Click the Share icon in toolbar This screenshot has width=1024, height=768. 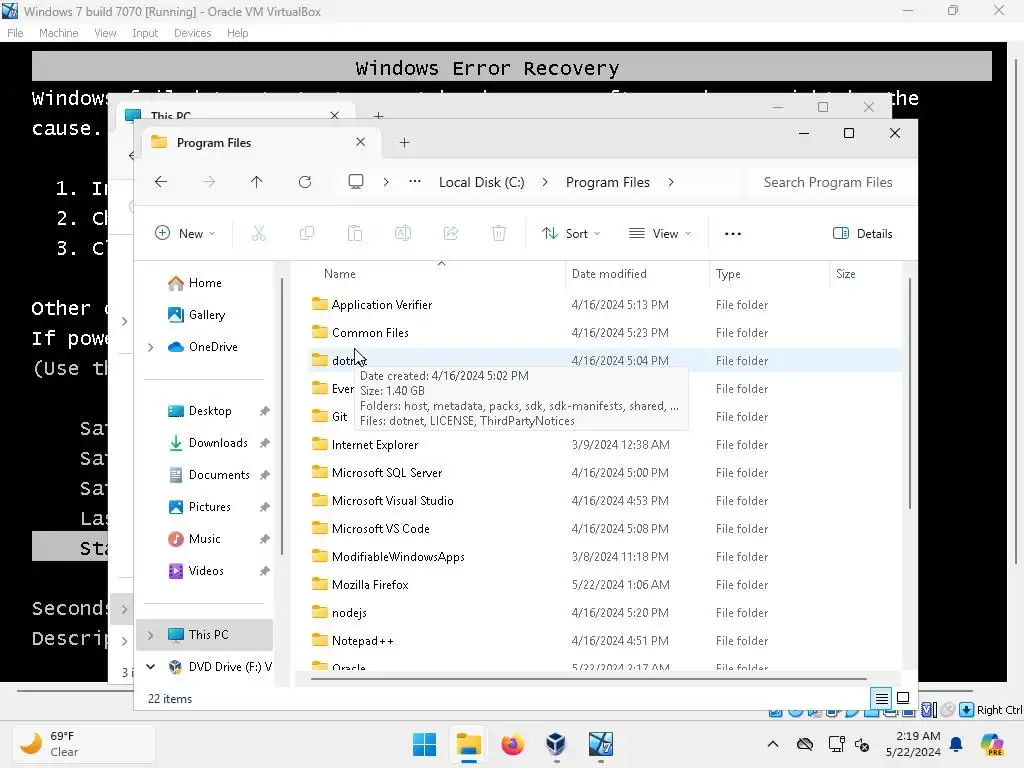(451, 233)
